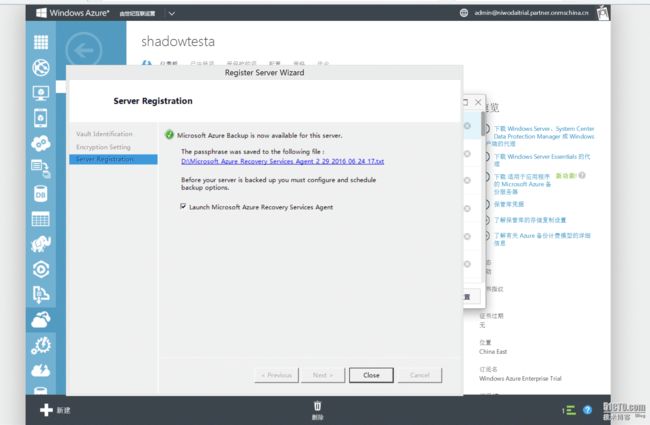This screenshot has width=650, height=425.
Task: Click 'Microsoft Azure Backup is now available' message
Action: click(260, 136)
